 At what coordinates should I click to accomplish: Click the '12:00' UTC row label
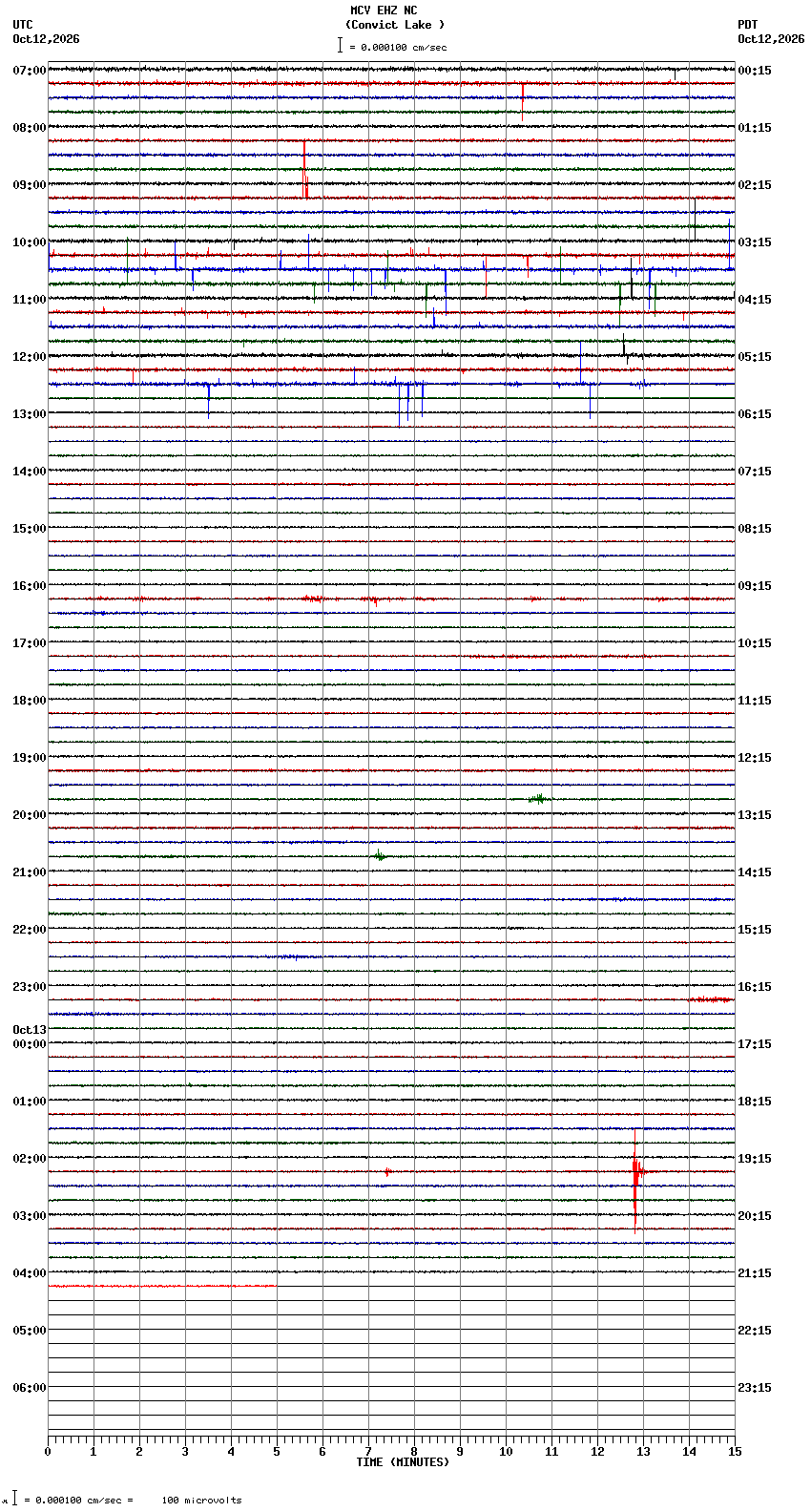(x=30, y=357)
